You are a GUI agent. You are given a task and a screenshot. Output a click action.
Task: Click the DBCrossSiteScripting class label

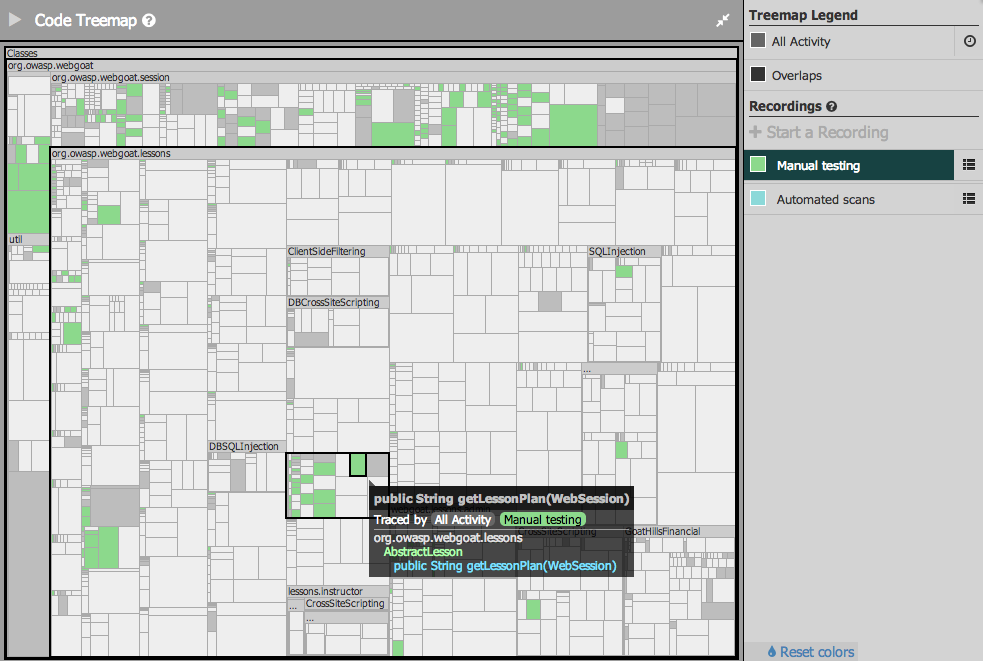coord(334,302)
